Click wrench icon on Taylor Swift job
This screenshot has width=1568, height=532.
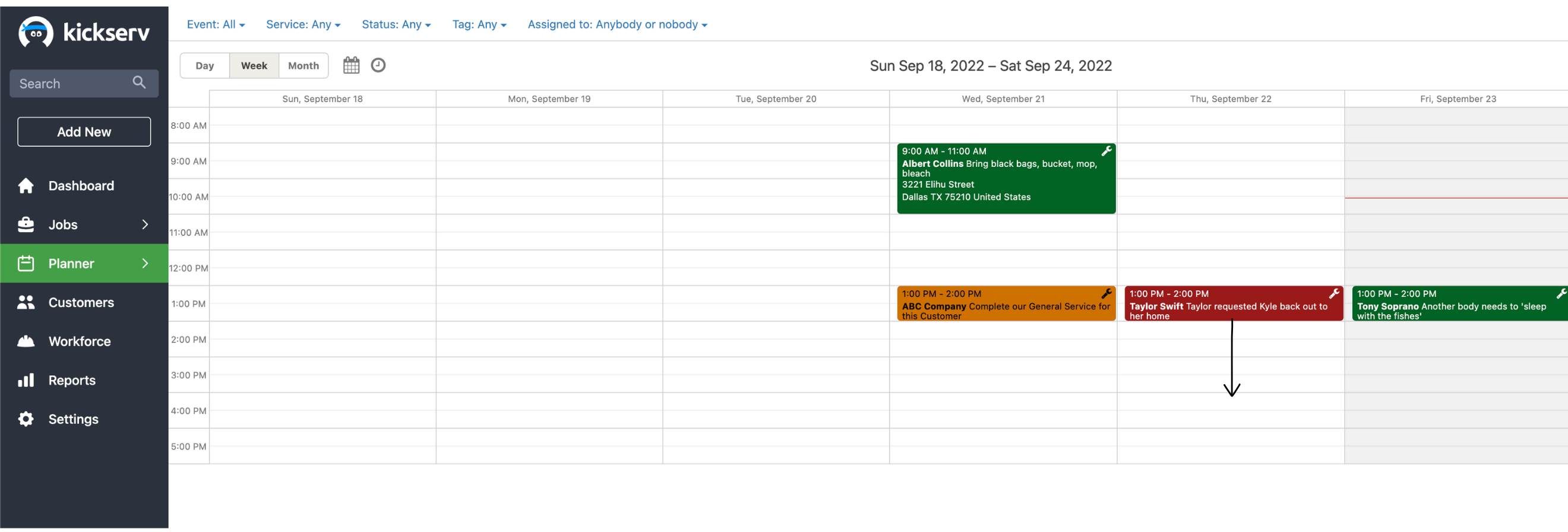pyautogui.click(x=1333, y=293)
